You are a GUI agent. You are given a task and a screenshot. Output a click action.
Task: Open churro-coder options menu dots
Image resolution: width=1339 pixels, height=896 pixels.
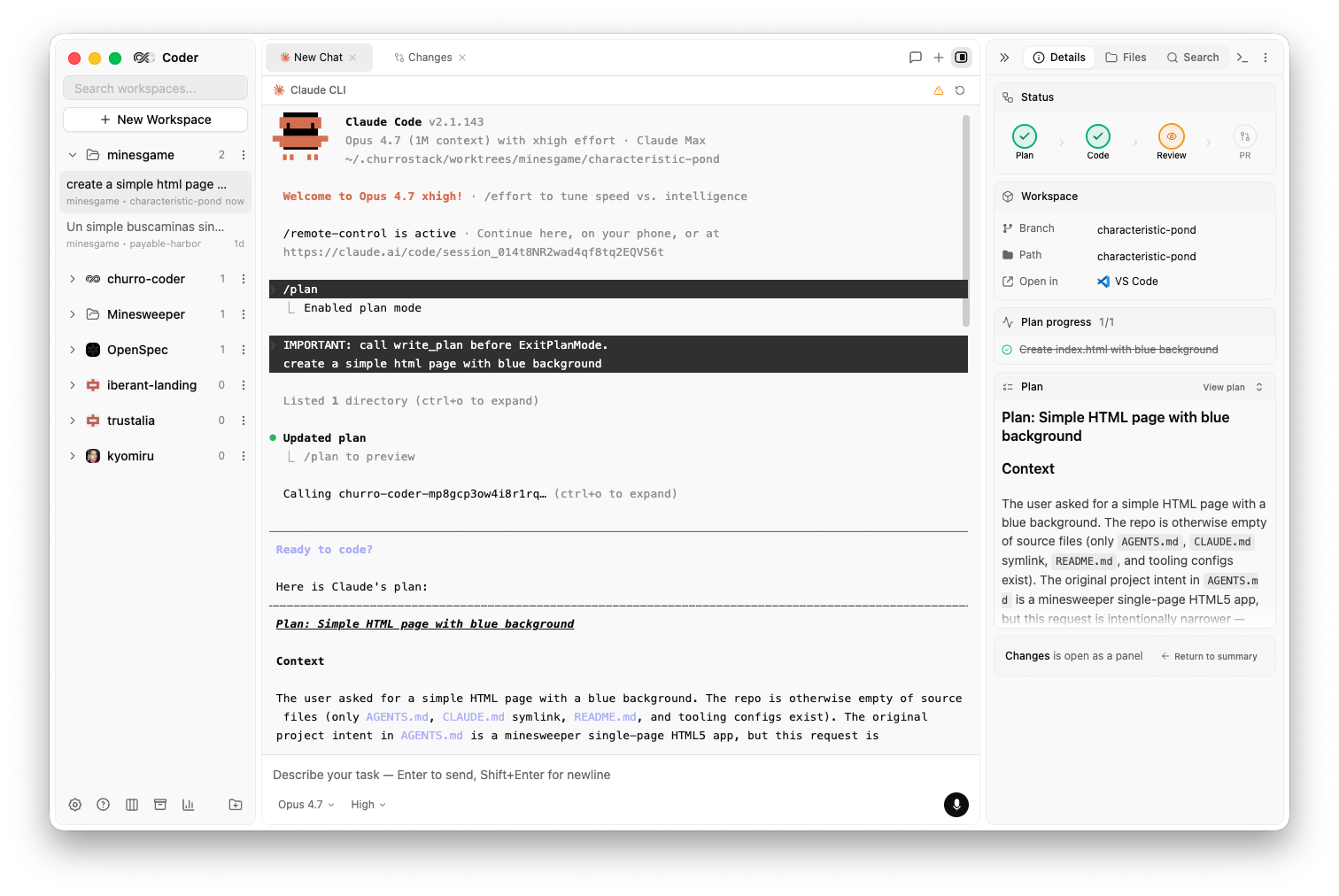click(244, 279)
